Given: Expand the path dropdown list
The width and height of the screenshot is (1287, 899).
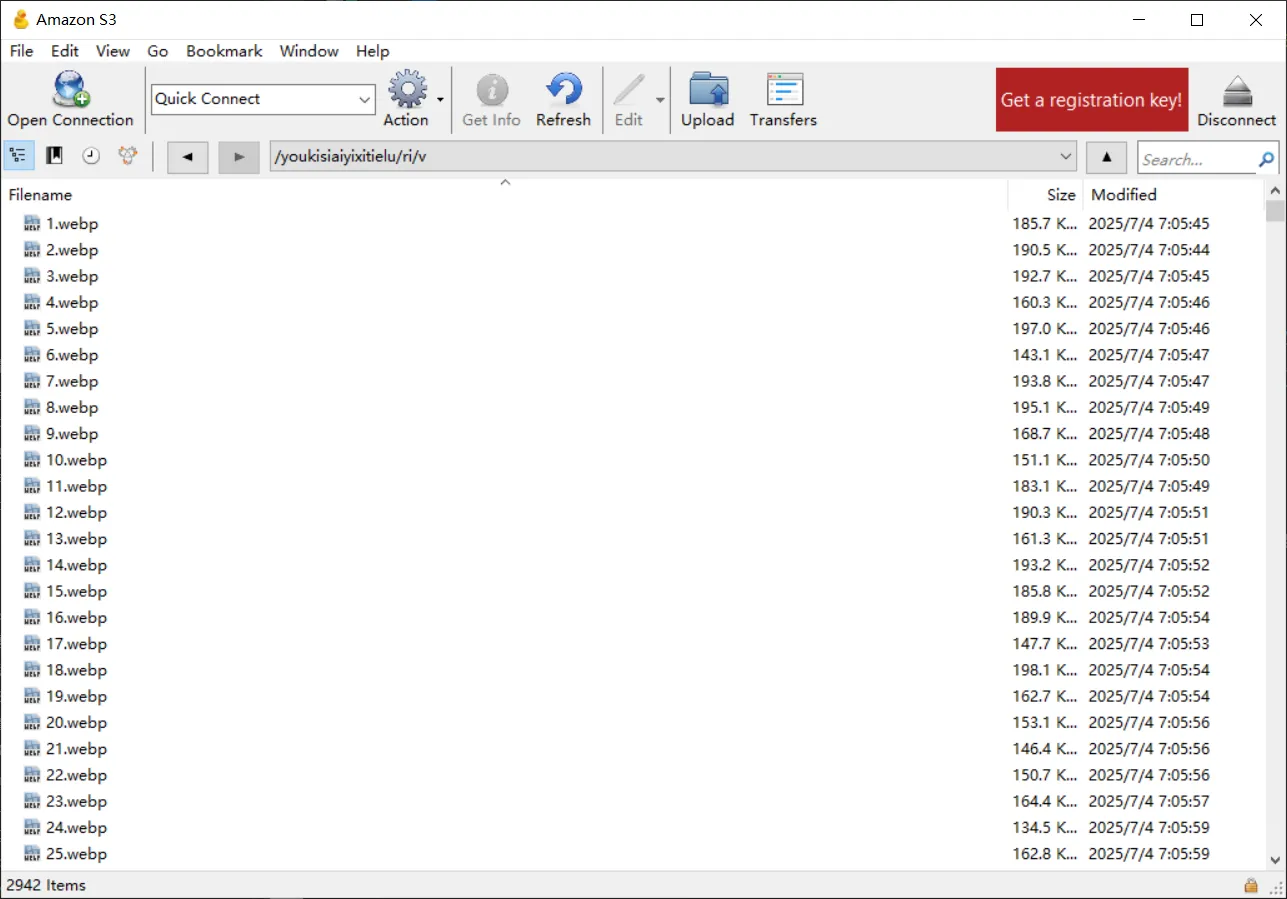Looking at the screenshot, I should click(1065, 157).
